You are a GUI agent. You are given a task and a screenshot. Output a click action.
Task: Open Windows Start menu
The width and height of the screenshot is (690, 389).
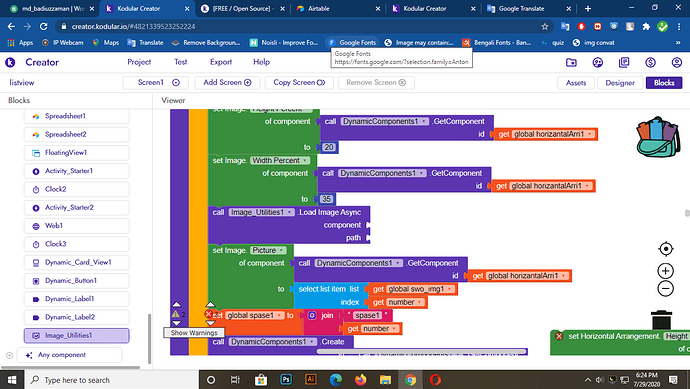[12, 379]
